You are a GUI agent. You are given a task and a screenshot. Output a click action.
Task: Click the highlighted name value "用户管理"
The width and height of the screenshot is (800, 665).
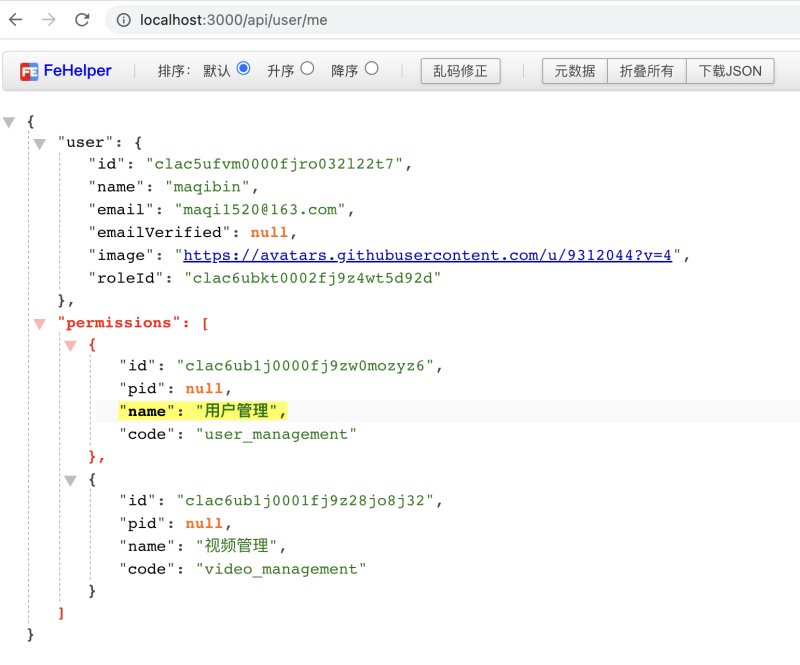click(237, 411)
